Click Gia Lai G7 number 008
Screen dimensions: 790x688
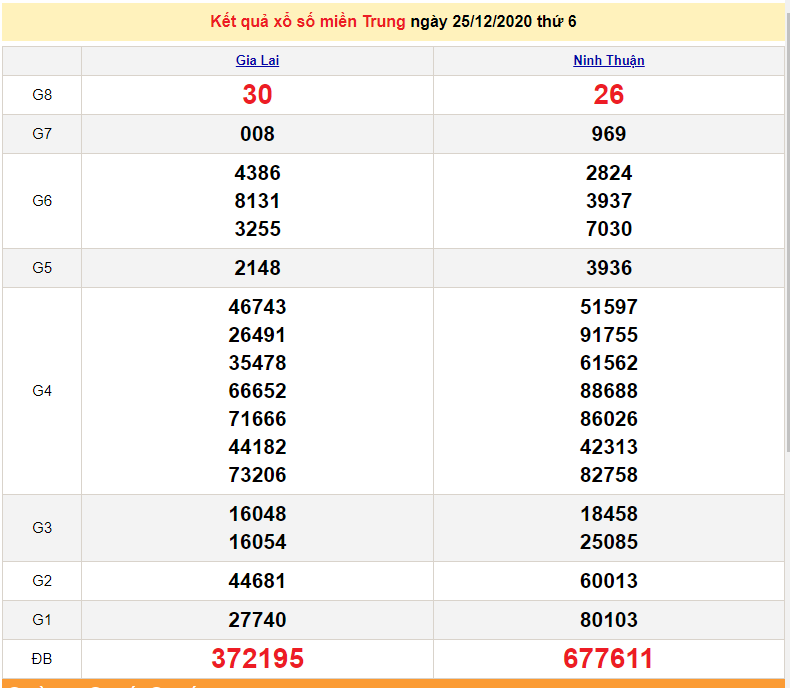257,134
